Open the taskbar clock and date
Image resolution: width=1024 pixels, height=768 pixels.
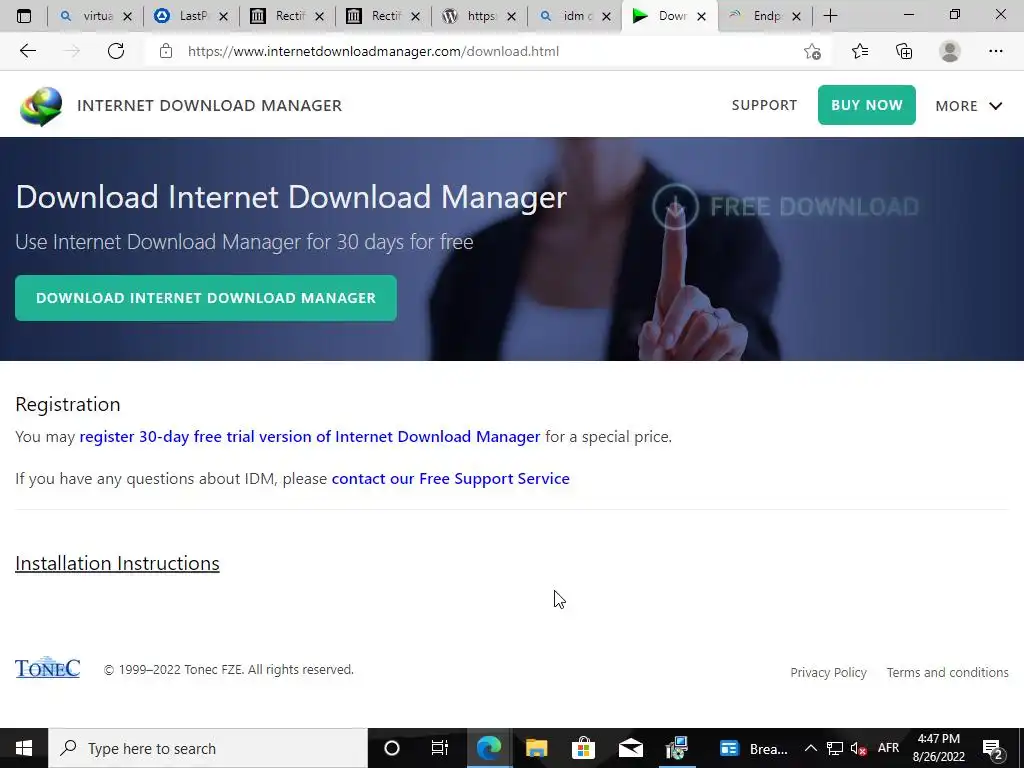coord(938,748)
